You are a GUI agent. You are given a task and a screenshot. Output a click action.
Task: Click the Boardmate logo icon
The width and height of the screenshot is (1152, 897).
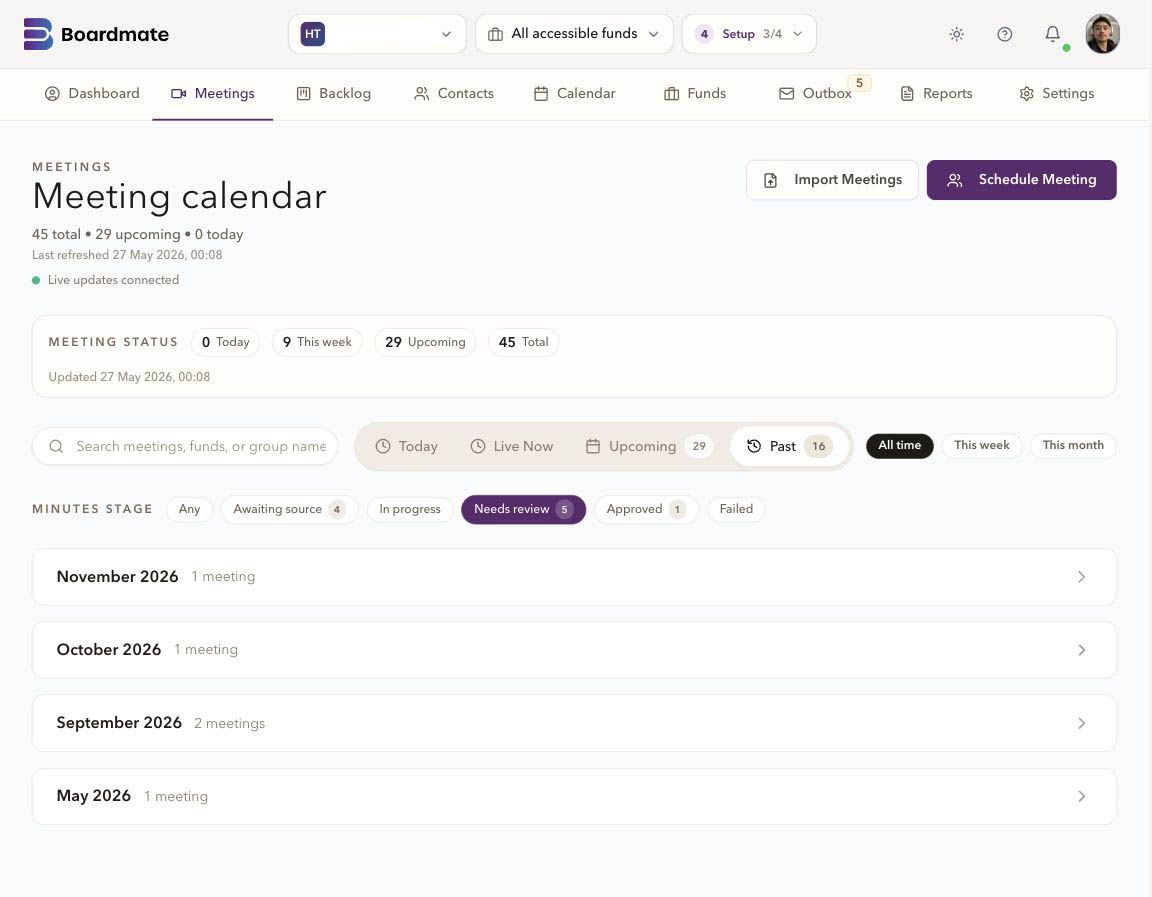[x=38, y=34]
